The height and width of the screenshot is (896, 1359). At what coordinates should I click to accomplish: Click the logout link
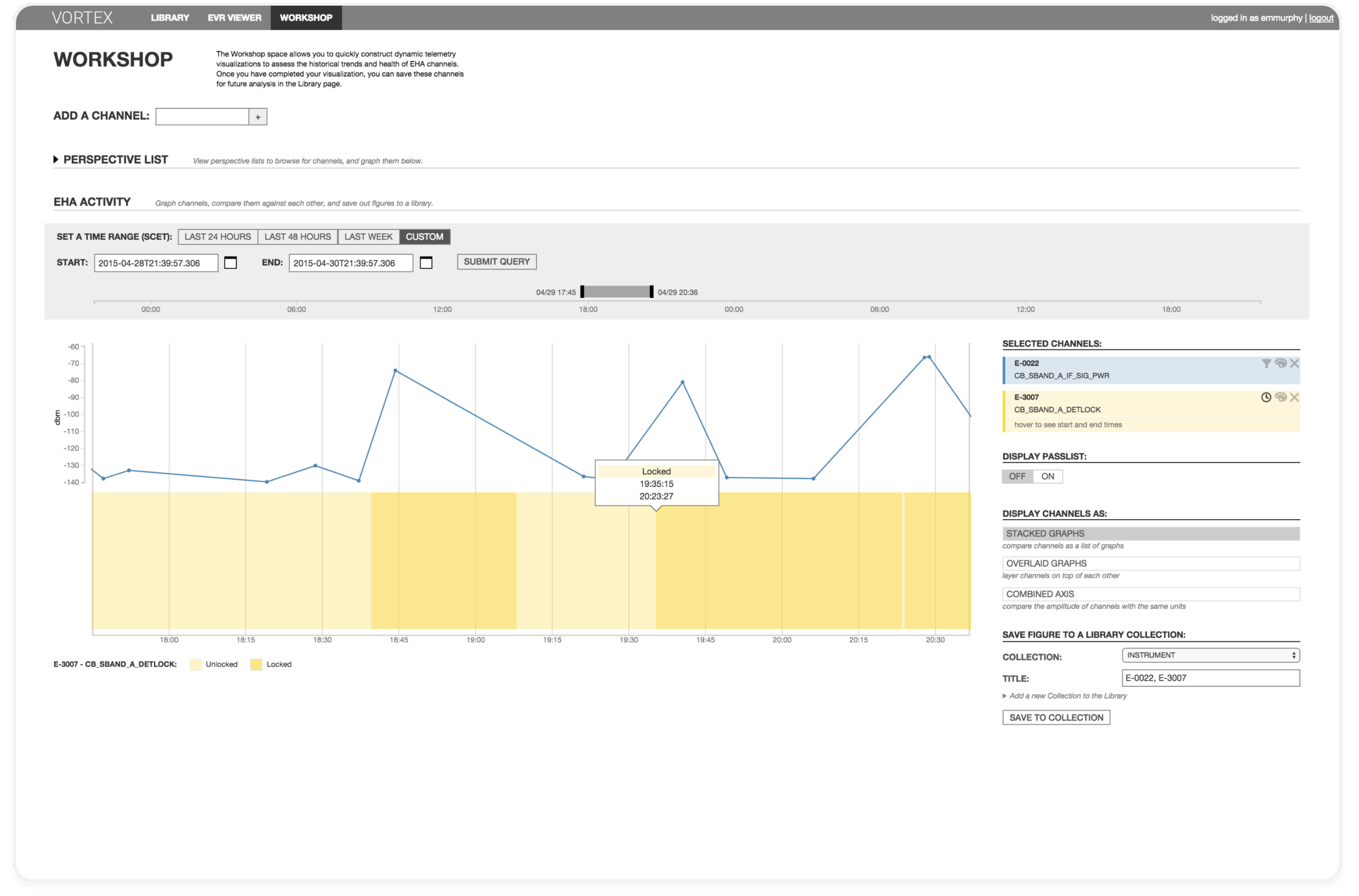tap(1321, 18)
